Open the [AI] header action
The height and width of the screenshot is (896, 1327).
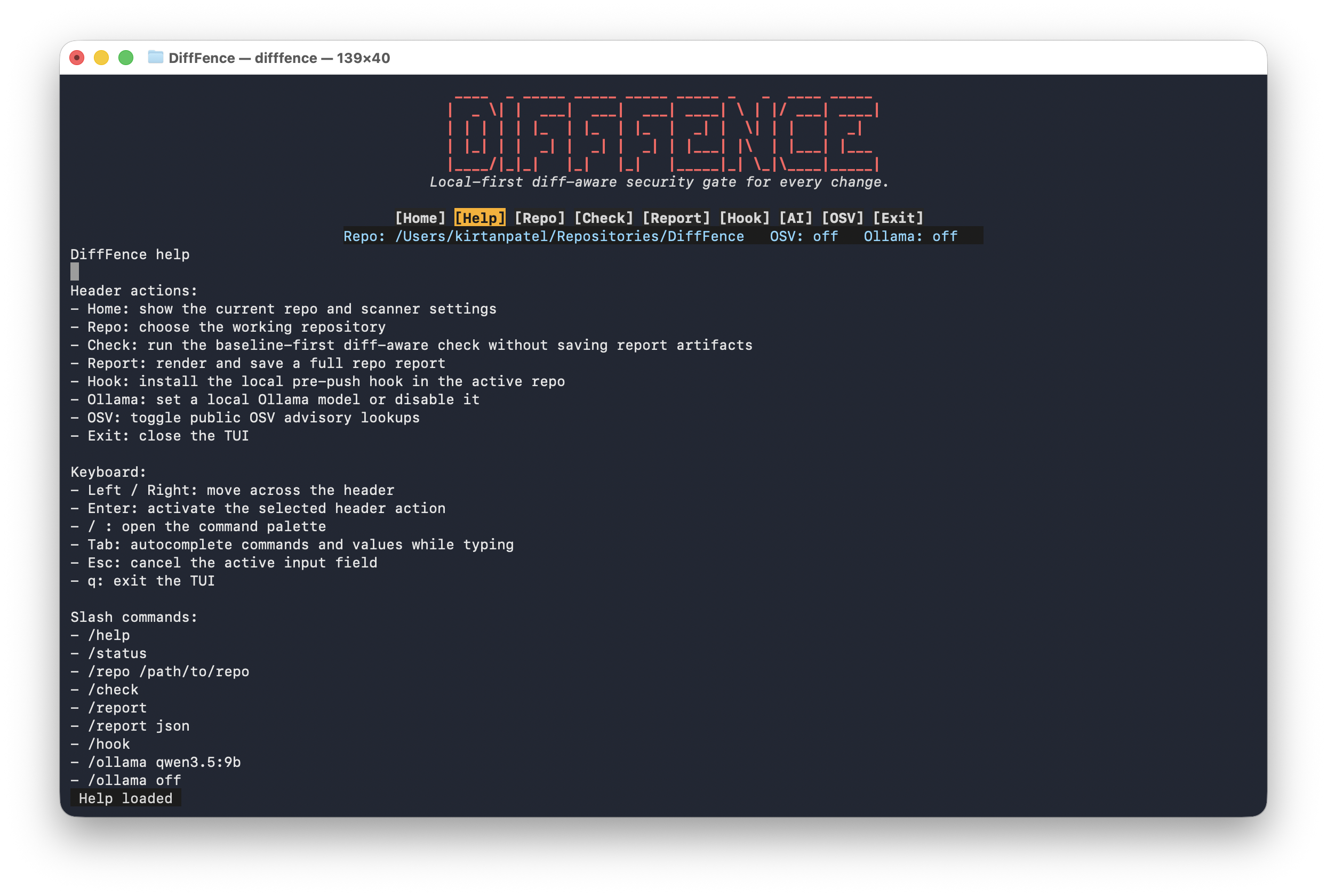pyautogui.click(x=795, y=218)
